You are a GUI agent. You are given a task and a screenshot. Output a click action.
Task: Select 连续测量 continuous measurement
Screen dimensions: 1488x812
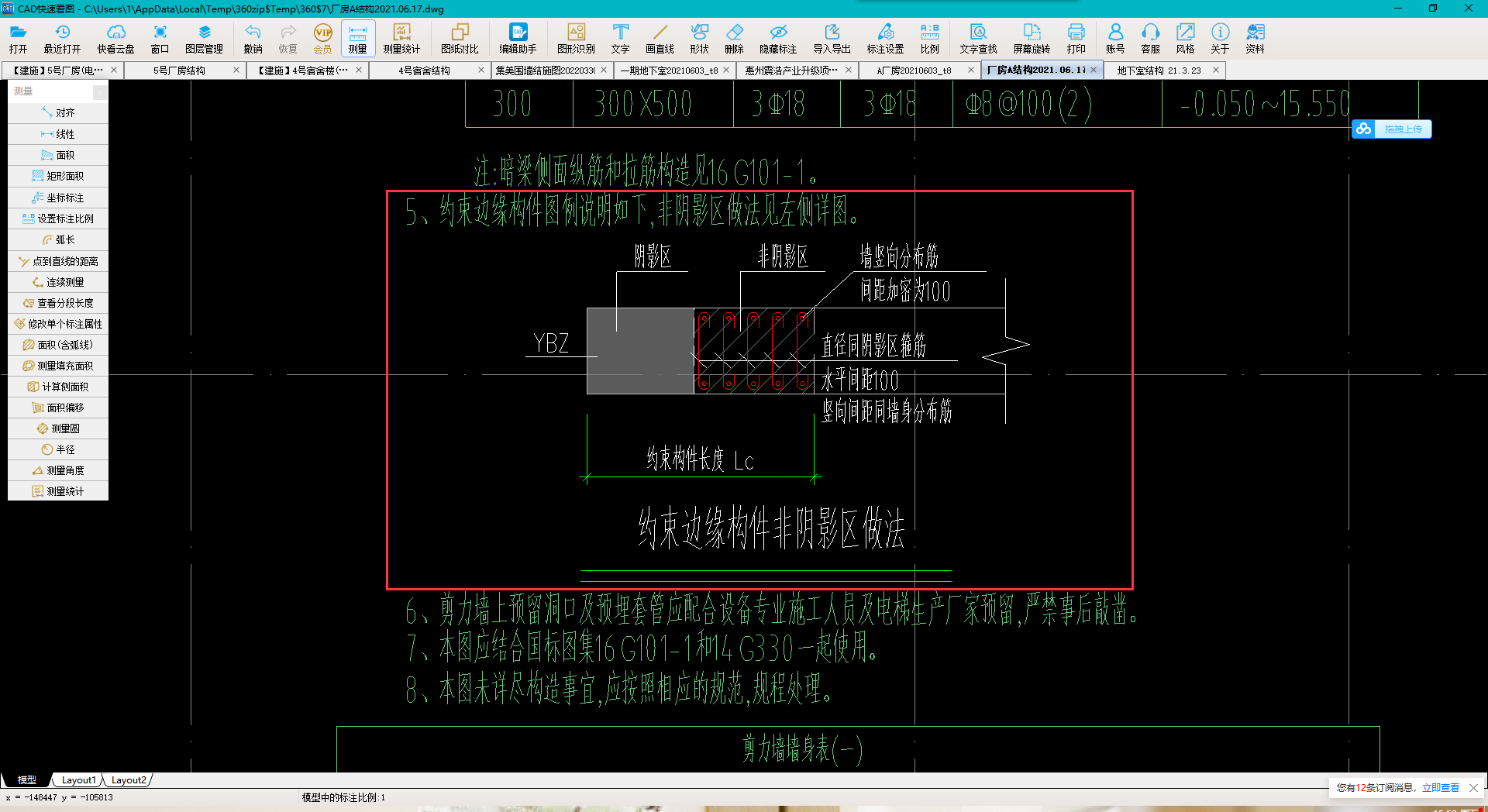(58, 282)
